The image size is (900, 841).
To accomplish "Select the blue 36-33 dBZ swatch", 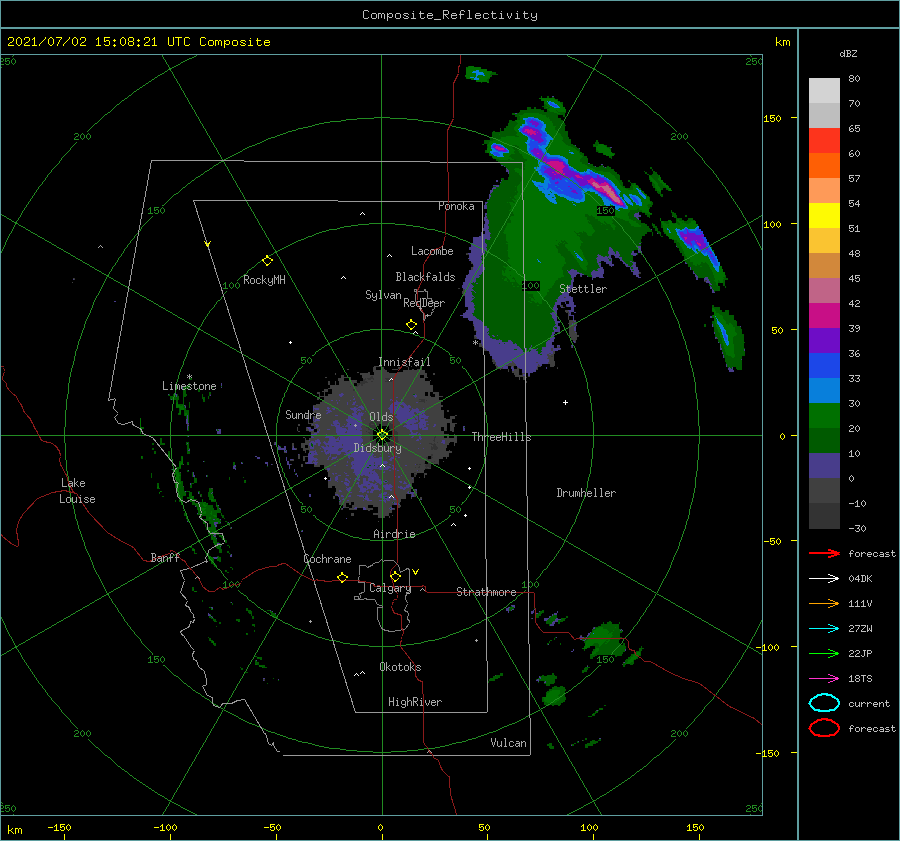I will click(x=824, y=366).
